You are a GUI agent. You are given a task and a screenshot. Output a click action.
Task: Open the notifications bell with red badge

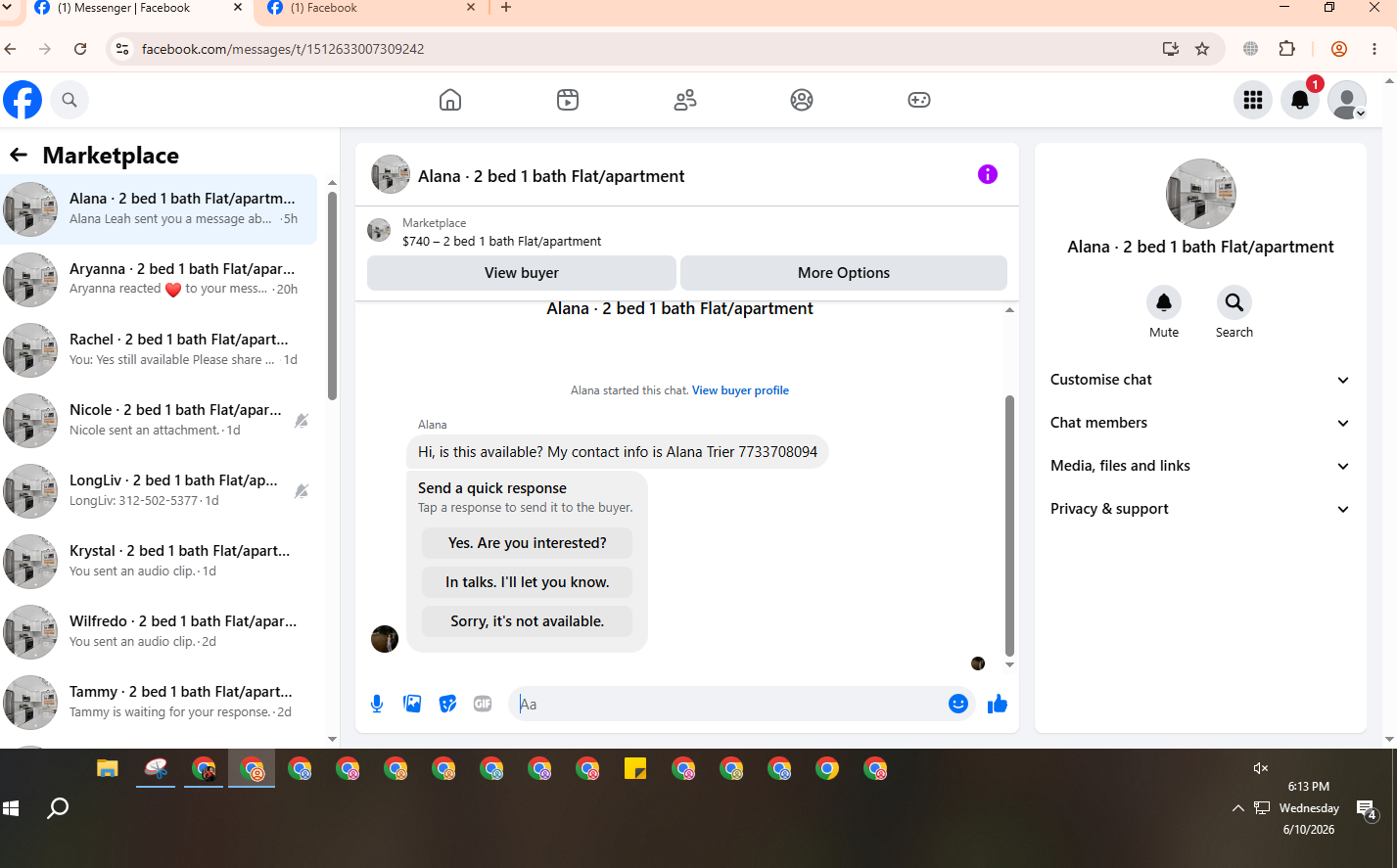pos(1300,100)
